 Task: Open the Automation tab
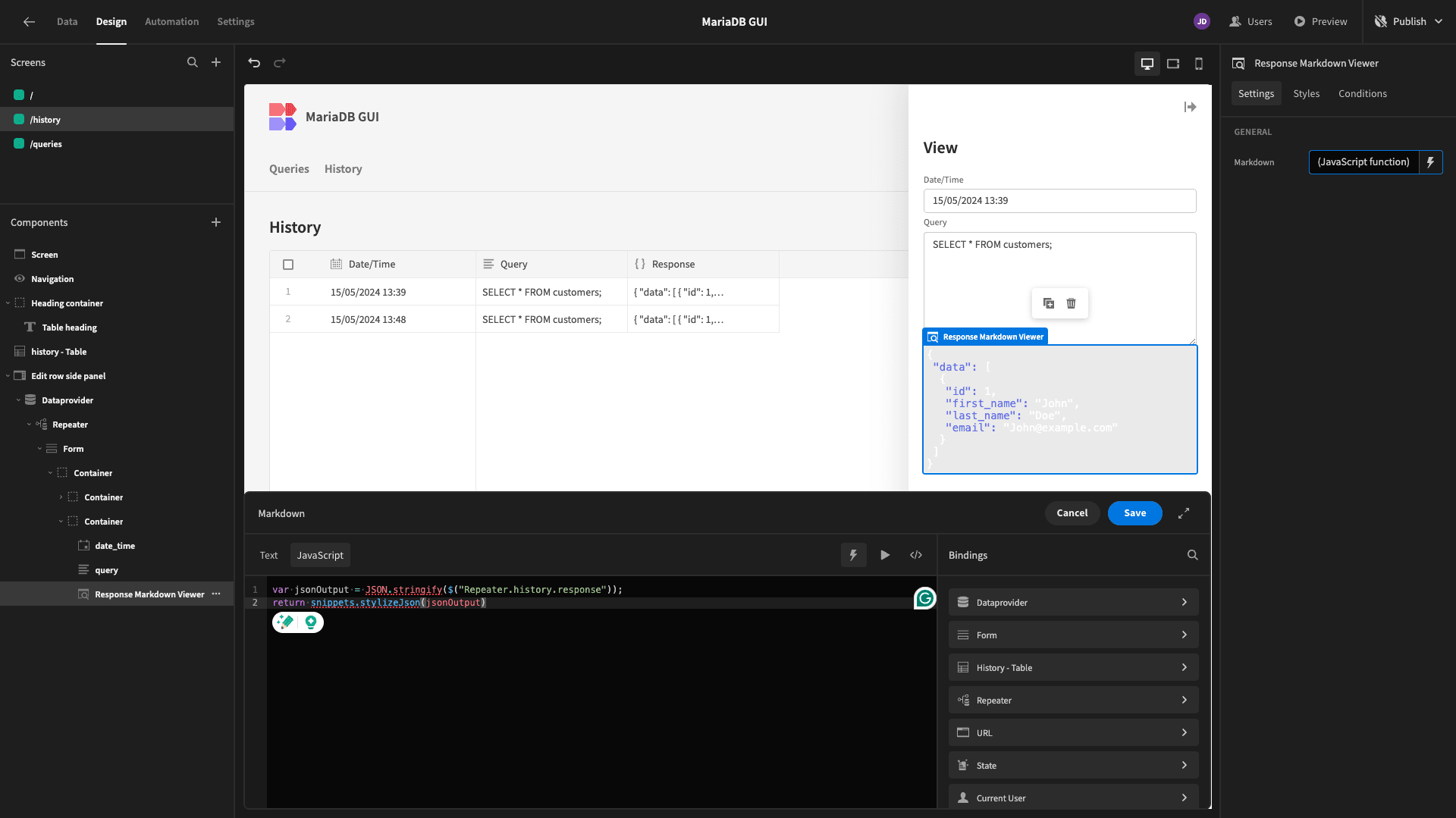[x=172, y=22]
